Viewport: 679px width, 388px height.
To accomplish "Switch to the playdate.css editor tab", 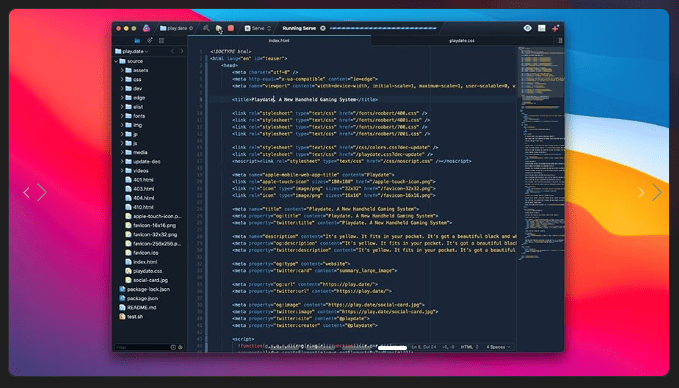I will coord(462,41).
